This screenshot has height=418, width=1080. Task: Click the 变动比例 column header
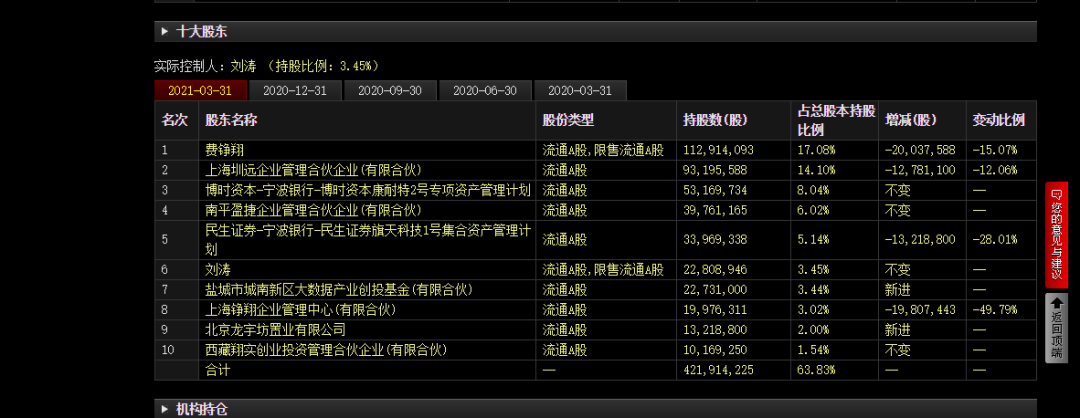tap(998, 121)
